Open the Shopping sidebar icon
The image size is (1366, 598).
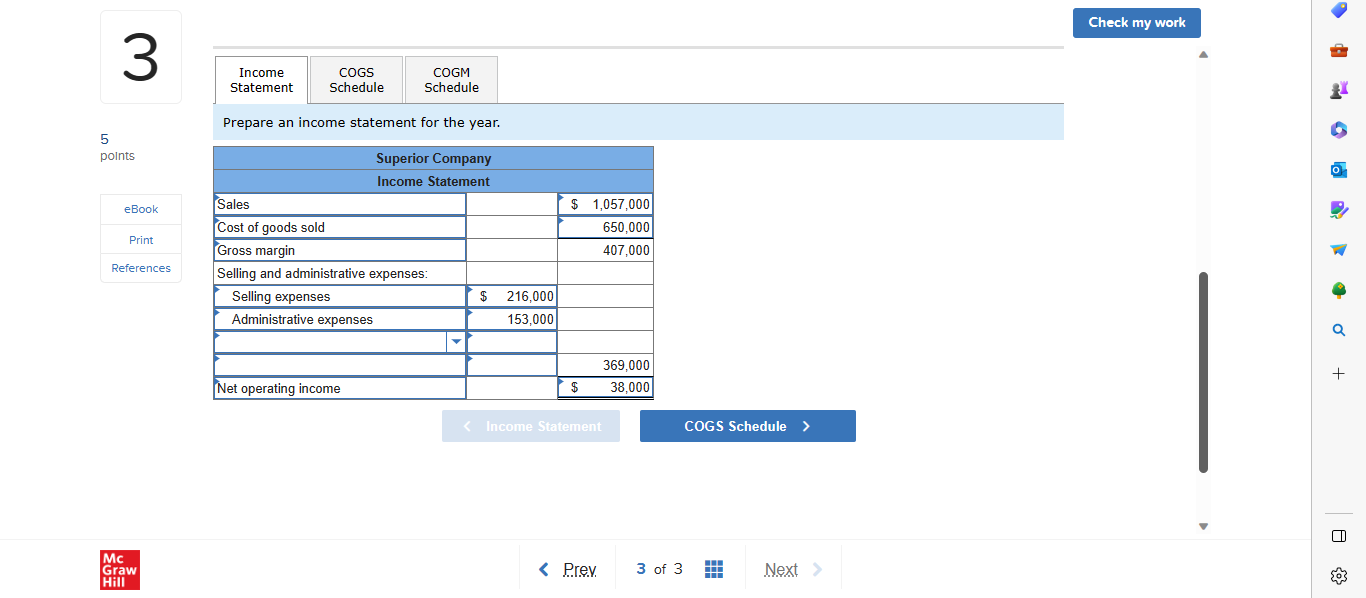(1338, 10)
